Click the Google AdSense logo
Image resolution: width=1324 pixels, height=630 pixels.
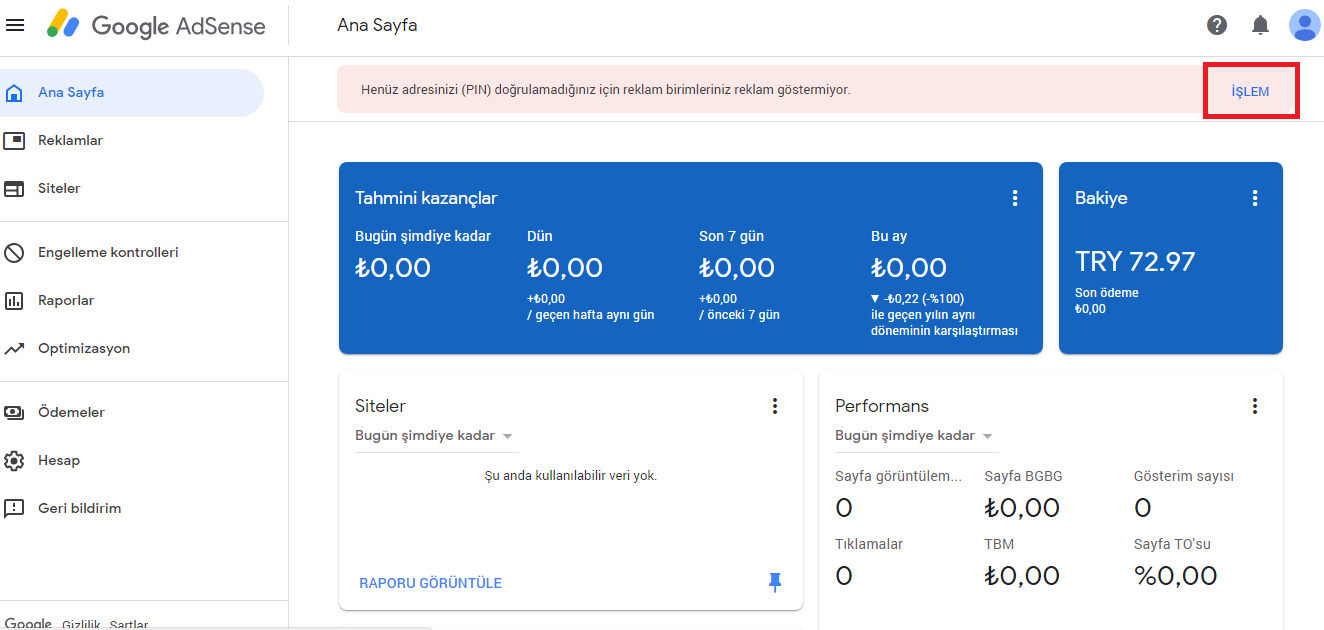click(x=156, y=25)
